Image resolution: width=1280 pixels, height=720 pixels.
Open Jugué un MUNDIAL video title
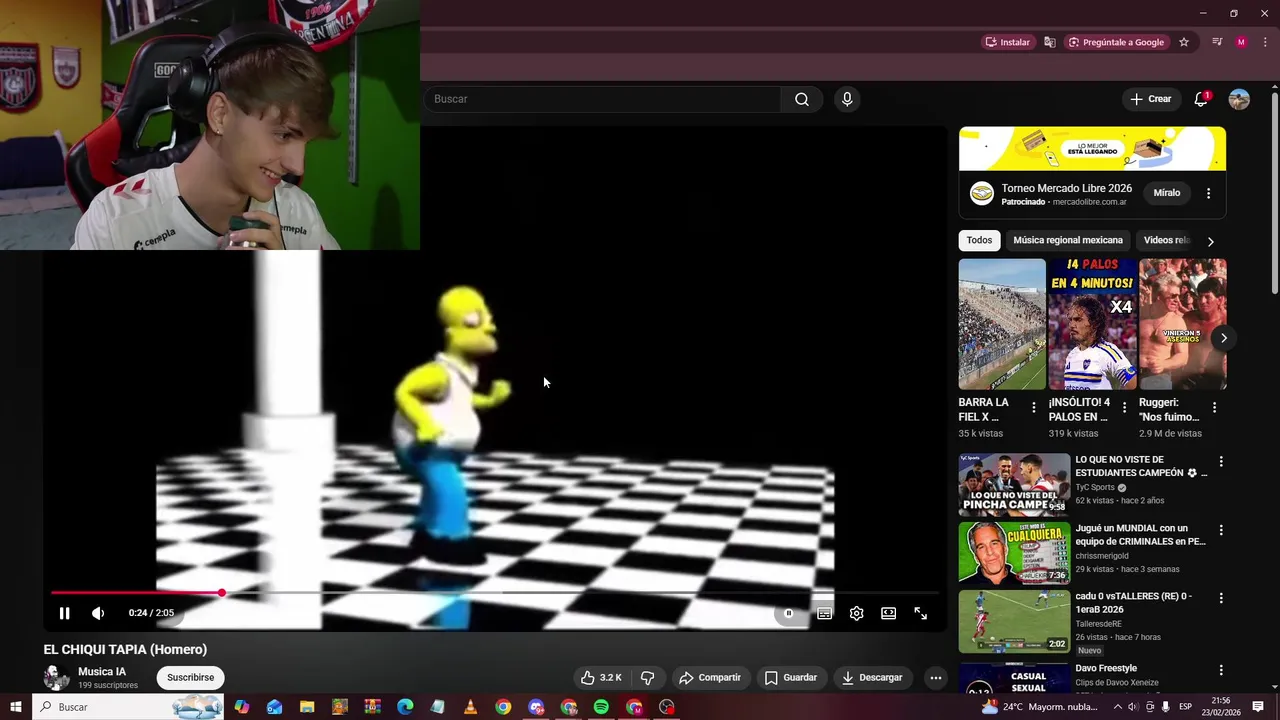click(1141, 535)
